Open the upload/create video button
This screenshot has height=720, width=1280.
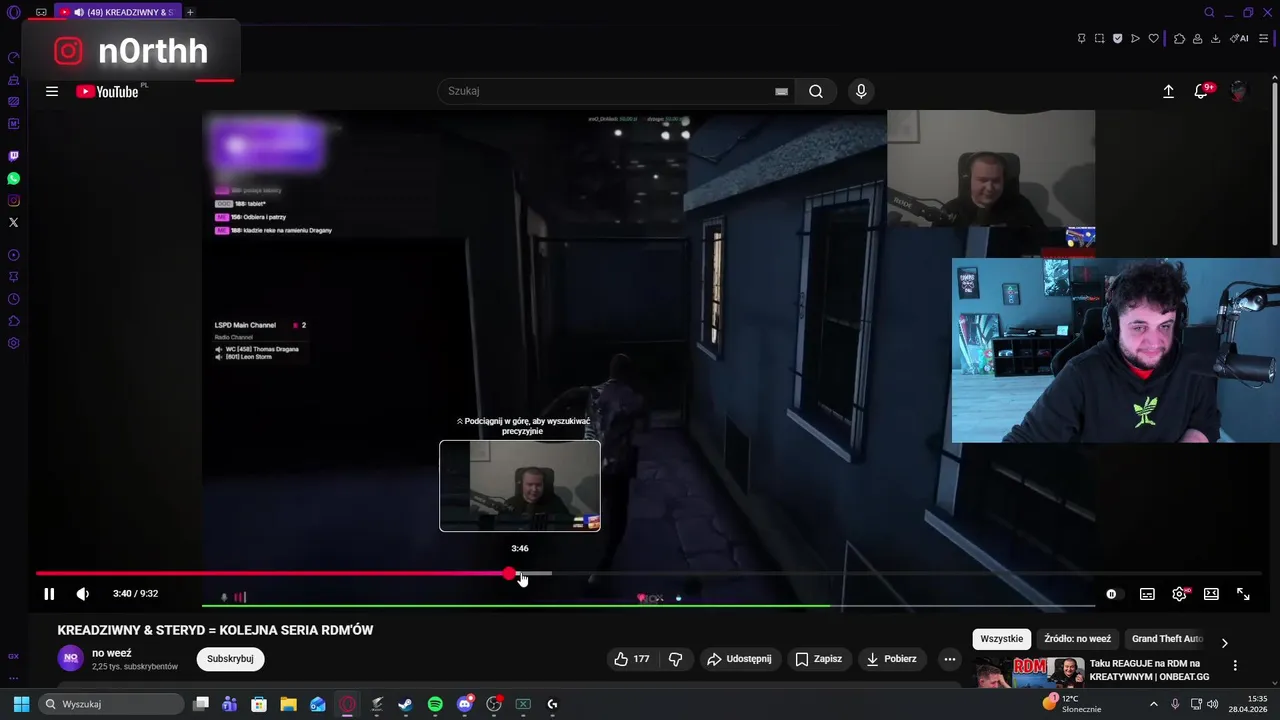click(x=1168, y=91)
